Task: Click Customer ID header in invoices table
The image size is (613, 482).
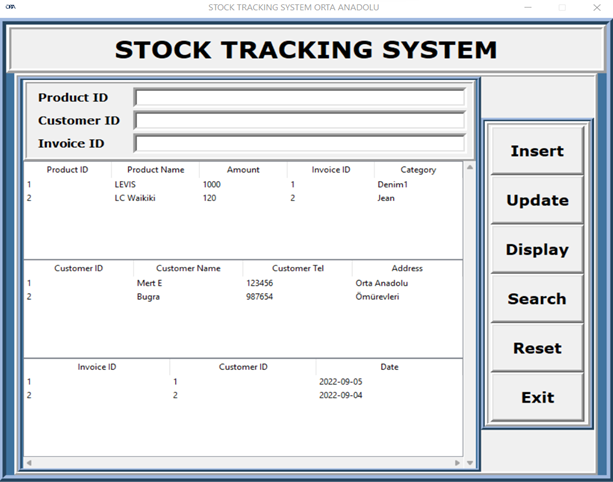Action: [243, 367]
